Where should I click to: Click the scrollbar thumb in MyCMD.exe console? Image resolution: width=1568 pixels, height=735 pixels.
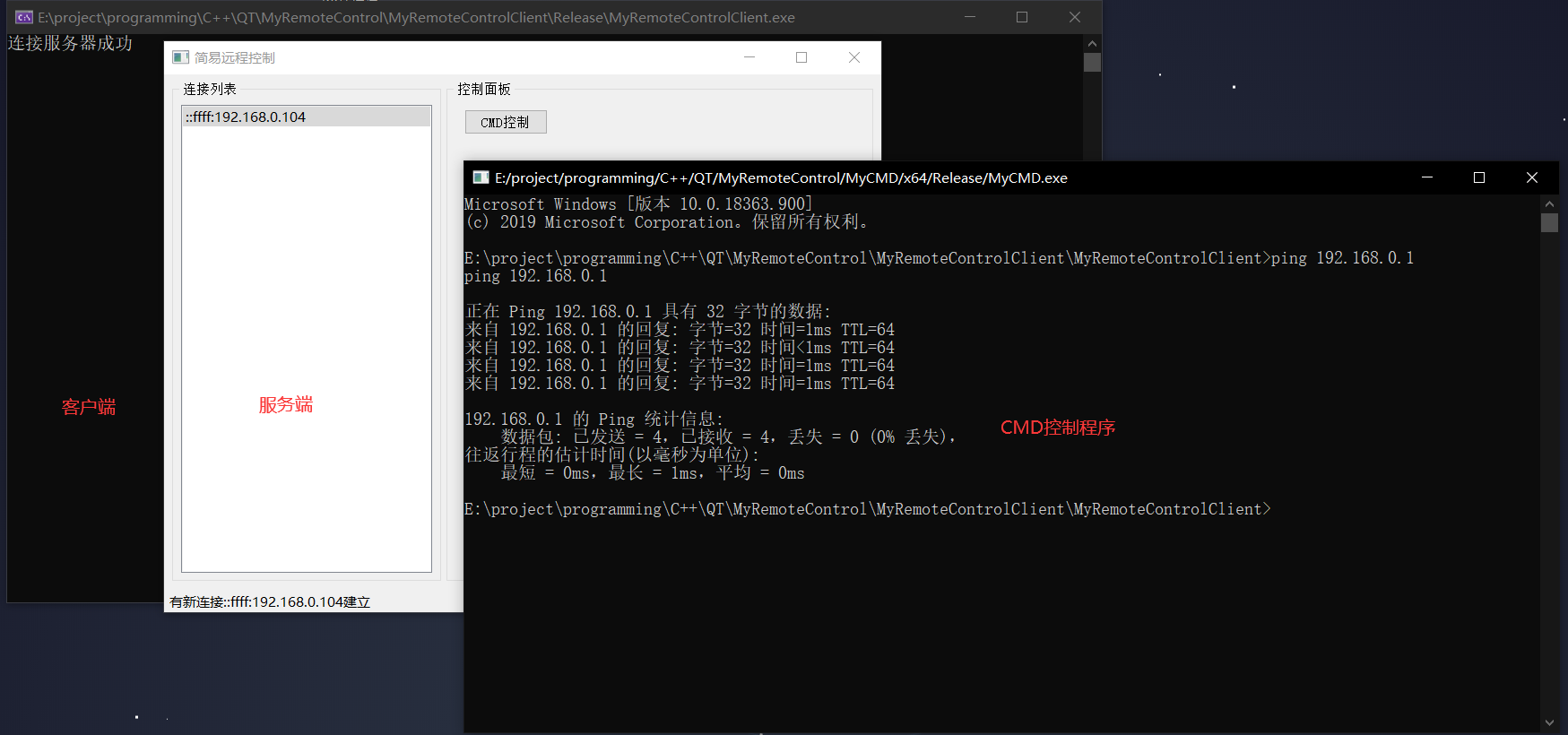point(1549,222)
